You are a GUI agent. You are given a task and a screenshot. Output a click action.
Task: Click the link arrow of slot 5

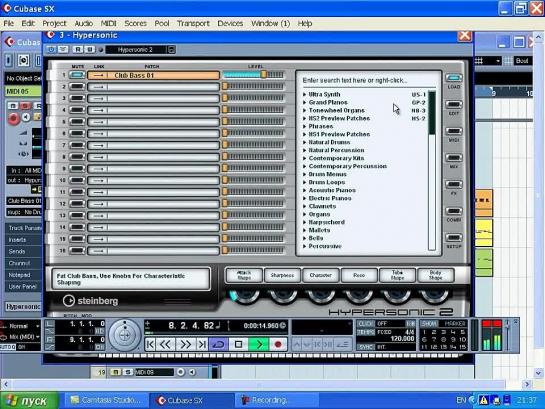[x=98, y=122]
